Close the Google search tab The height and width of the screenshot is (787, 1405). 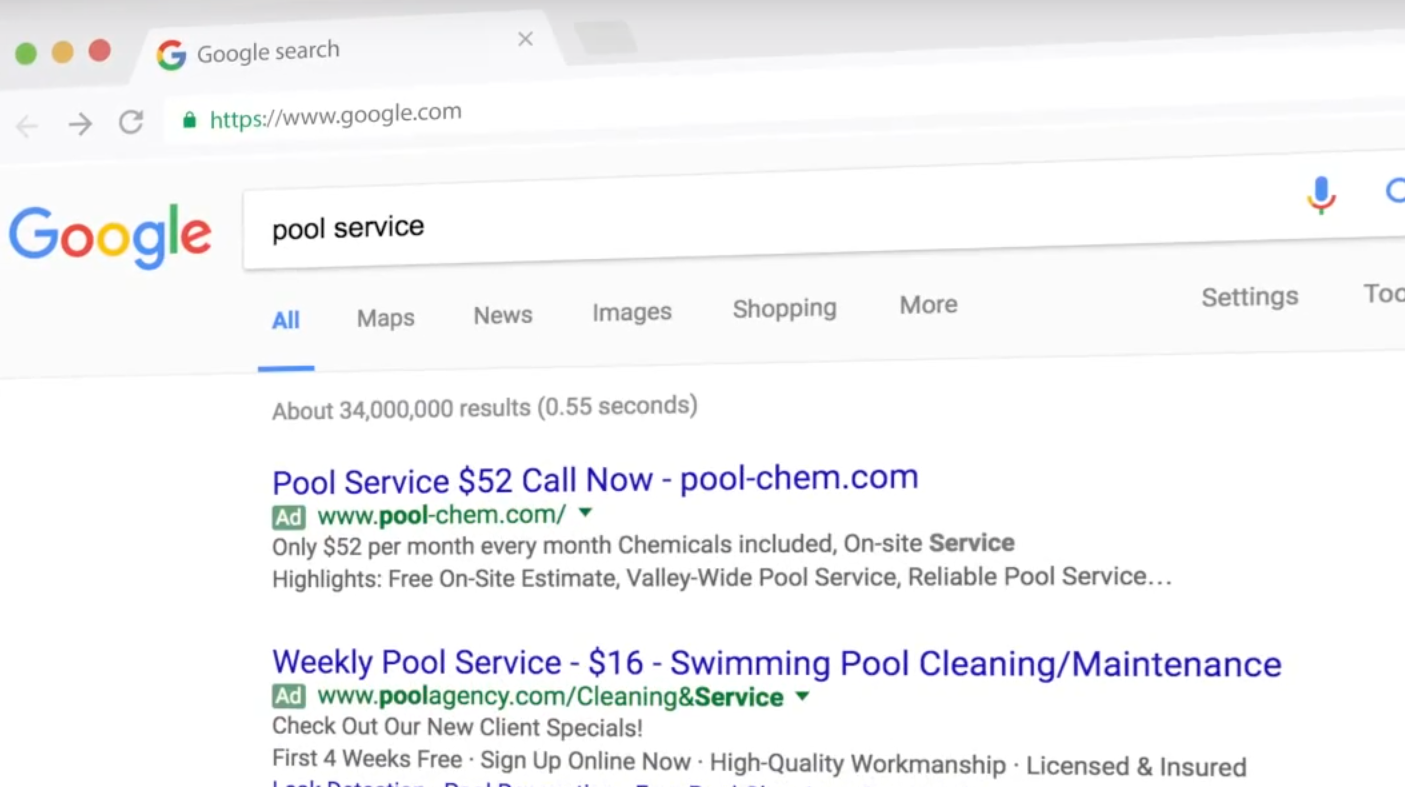click(525, 39)
